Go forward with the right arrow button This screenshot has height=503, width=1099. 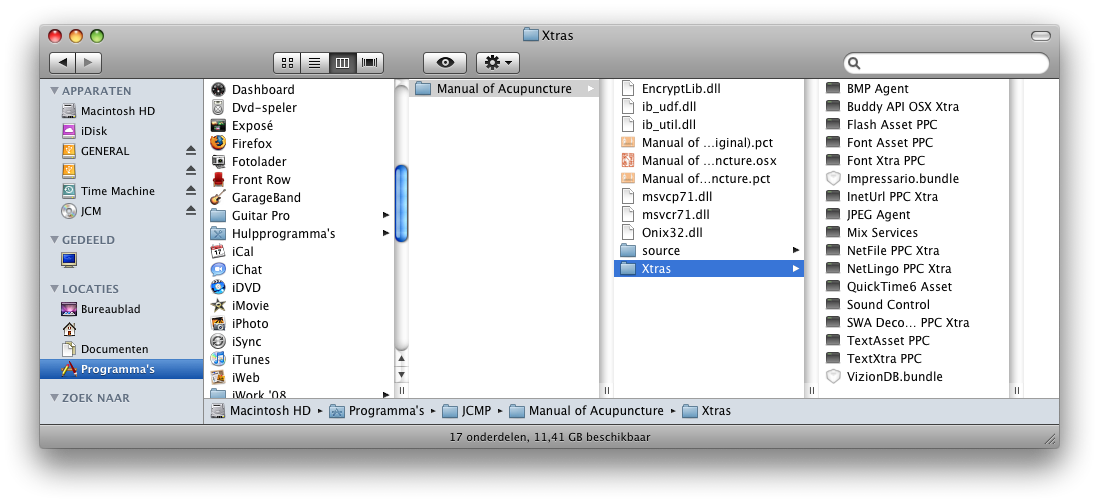pos(88,62)
